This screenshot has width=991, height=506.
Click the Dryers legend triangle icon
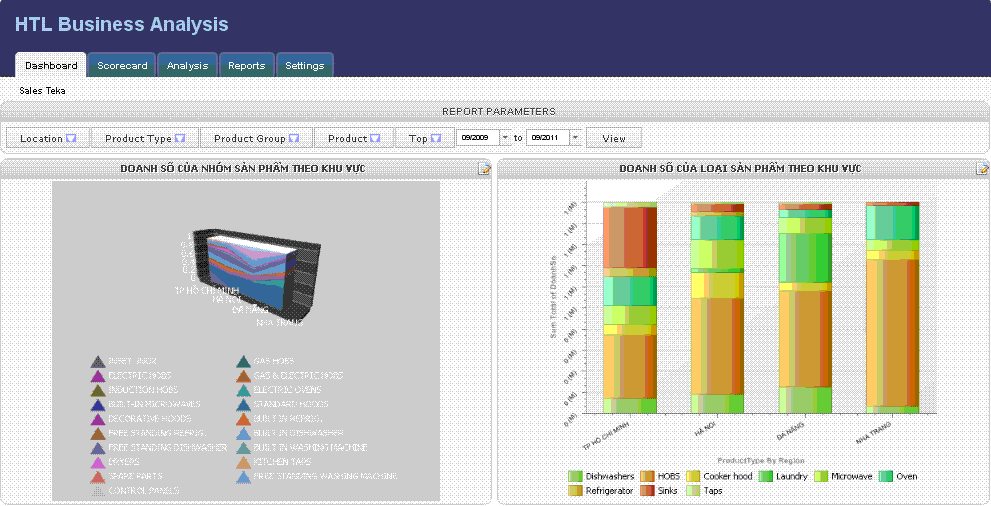[x=98, y=463]
